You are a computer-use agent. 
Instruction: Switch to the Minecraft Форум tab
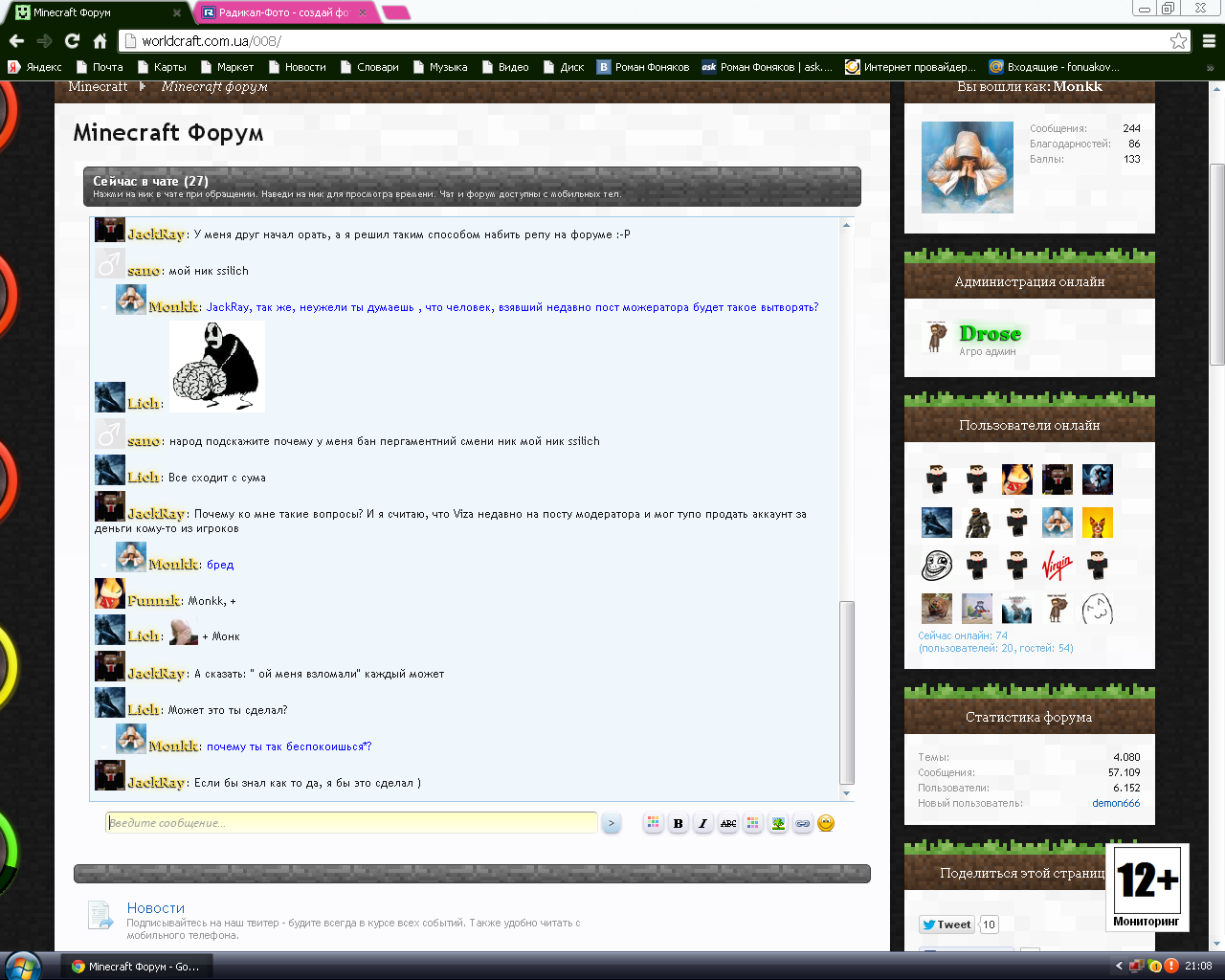[x=96, y=12]
